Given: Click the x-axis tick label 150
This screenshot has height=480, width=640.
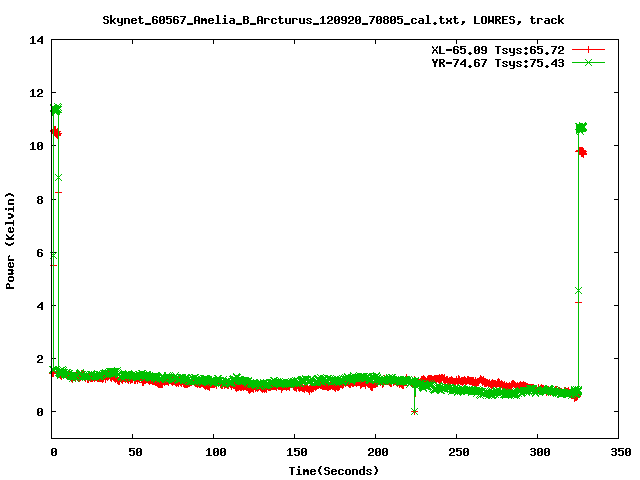Looking at the screenshot, I should (296, 452).
